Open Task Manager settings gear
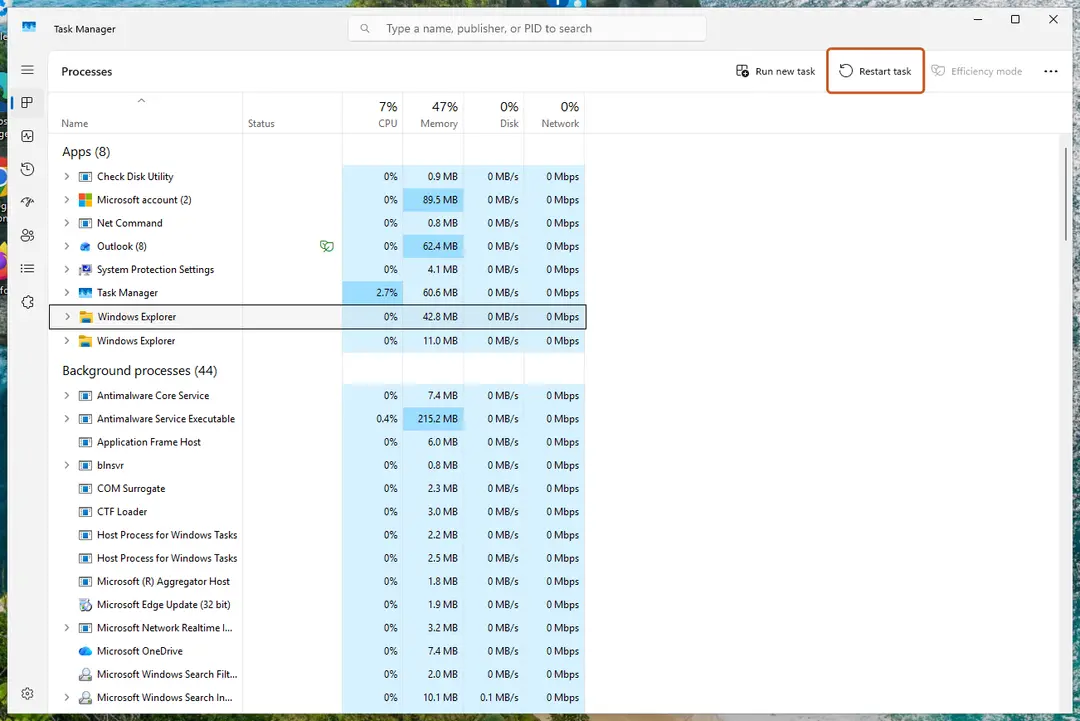The image size is (1080, 721). pos(28,693)
